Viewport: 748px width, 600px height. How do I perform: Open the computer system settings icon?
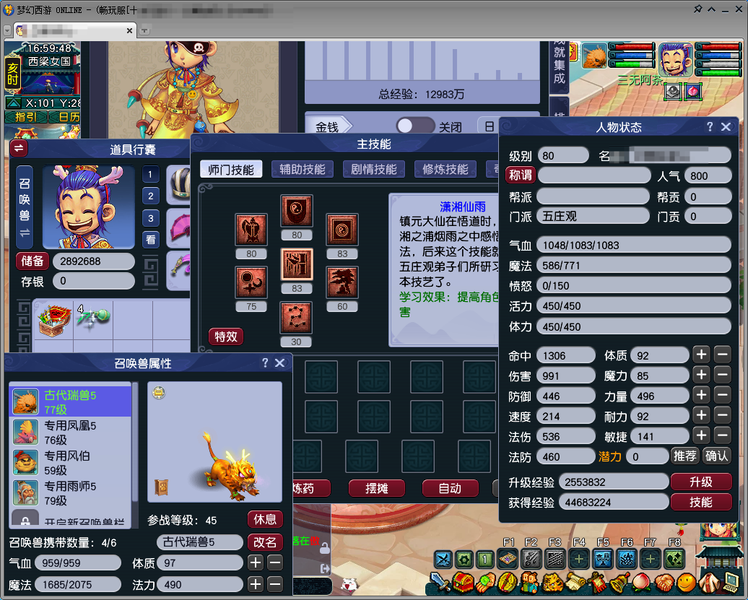pyautogui.click(x=731, y=581)
